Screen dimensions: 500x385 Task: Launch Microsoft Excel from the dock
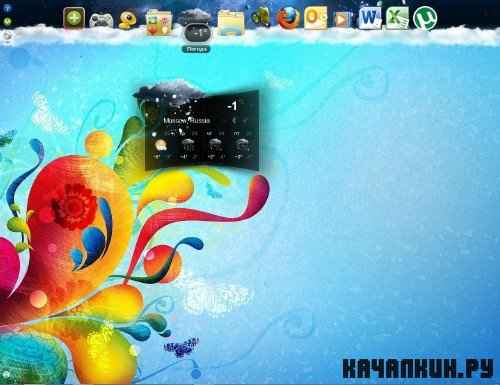397,18
